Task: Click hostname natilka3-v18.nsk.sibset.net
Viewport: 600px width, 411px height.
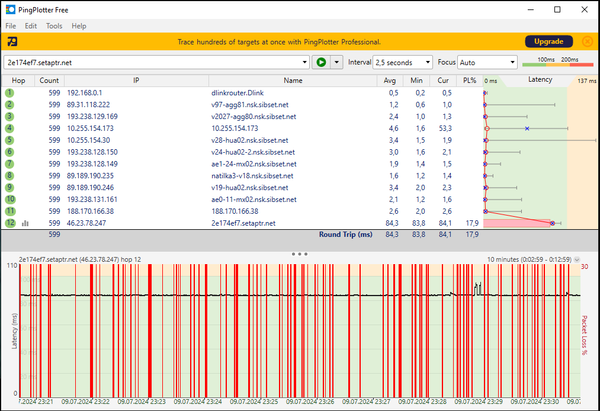Action: pyautogui.click(x=252, y=176)
